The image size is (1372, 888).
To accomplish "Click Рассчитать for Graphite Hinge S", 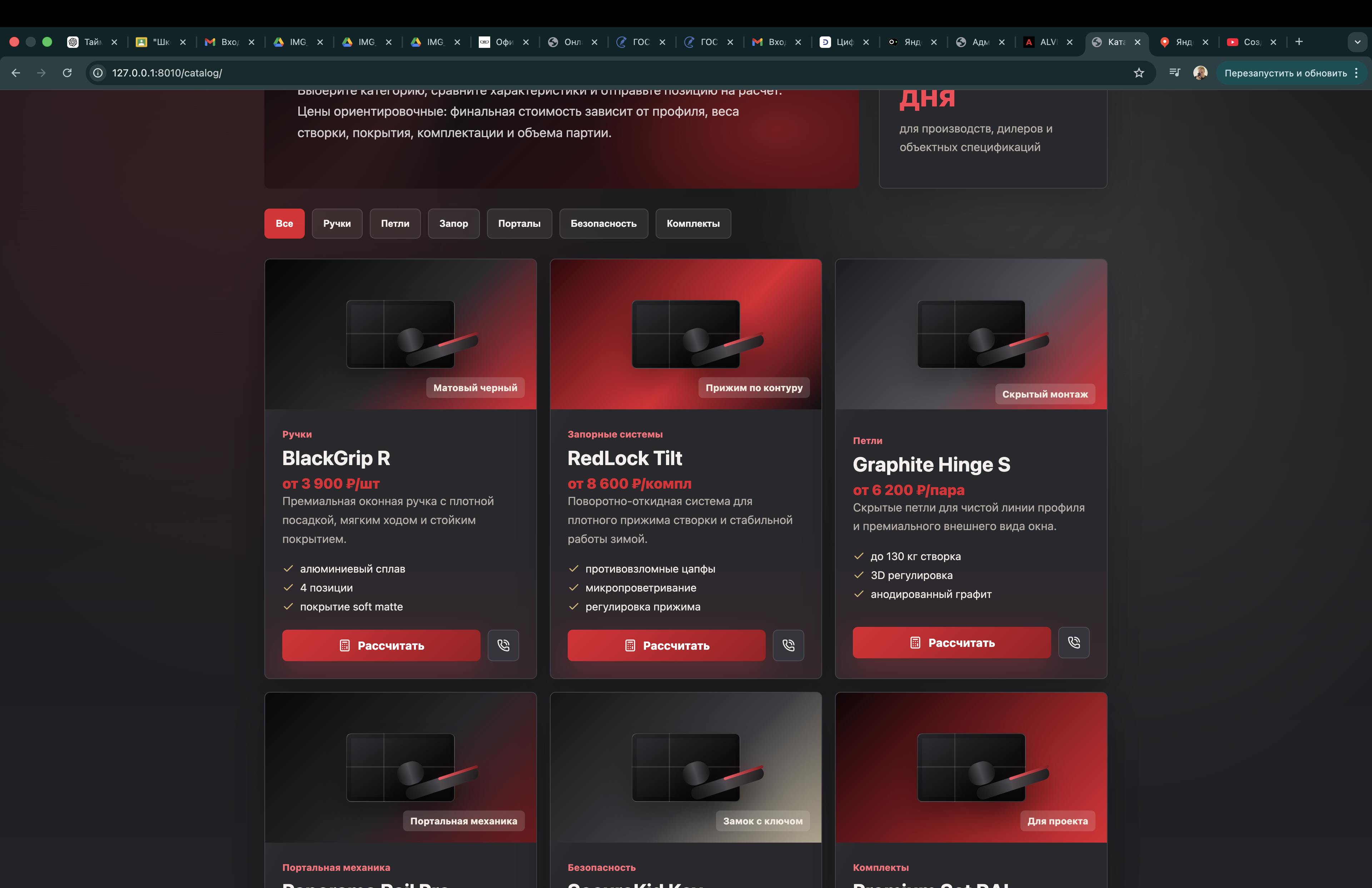I will (x=951, y=642).
